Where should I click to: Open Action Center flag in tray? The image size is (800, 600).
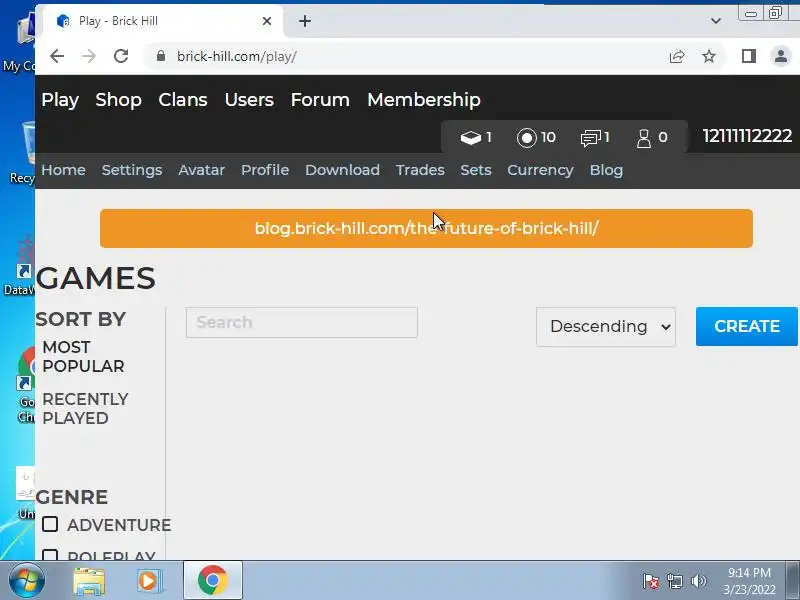(x=650, y=581)
